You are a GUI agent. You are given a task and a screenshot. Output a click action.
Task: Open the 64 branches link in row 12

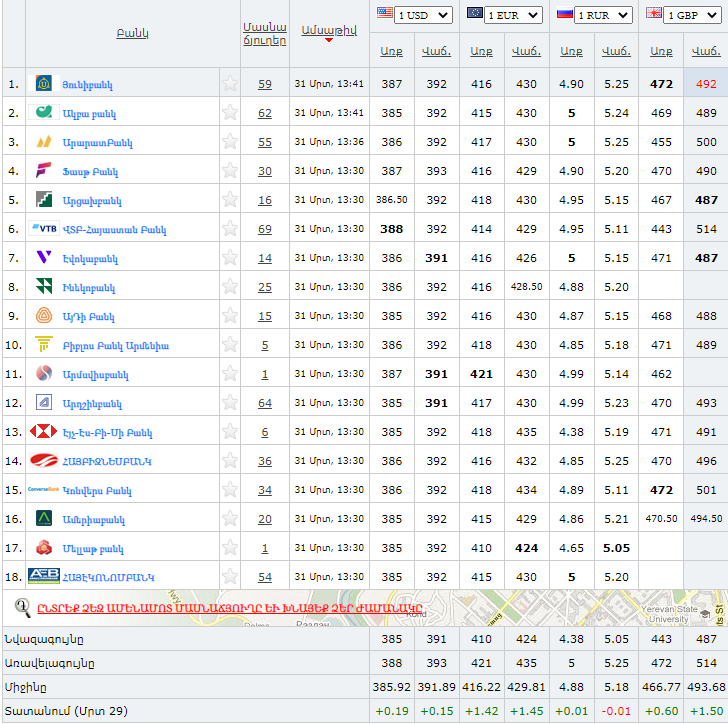(265, 403)
